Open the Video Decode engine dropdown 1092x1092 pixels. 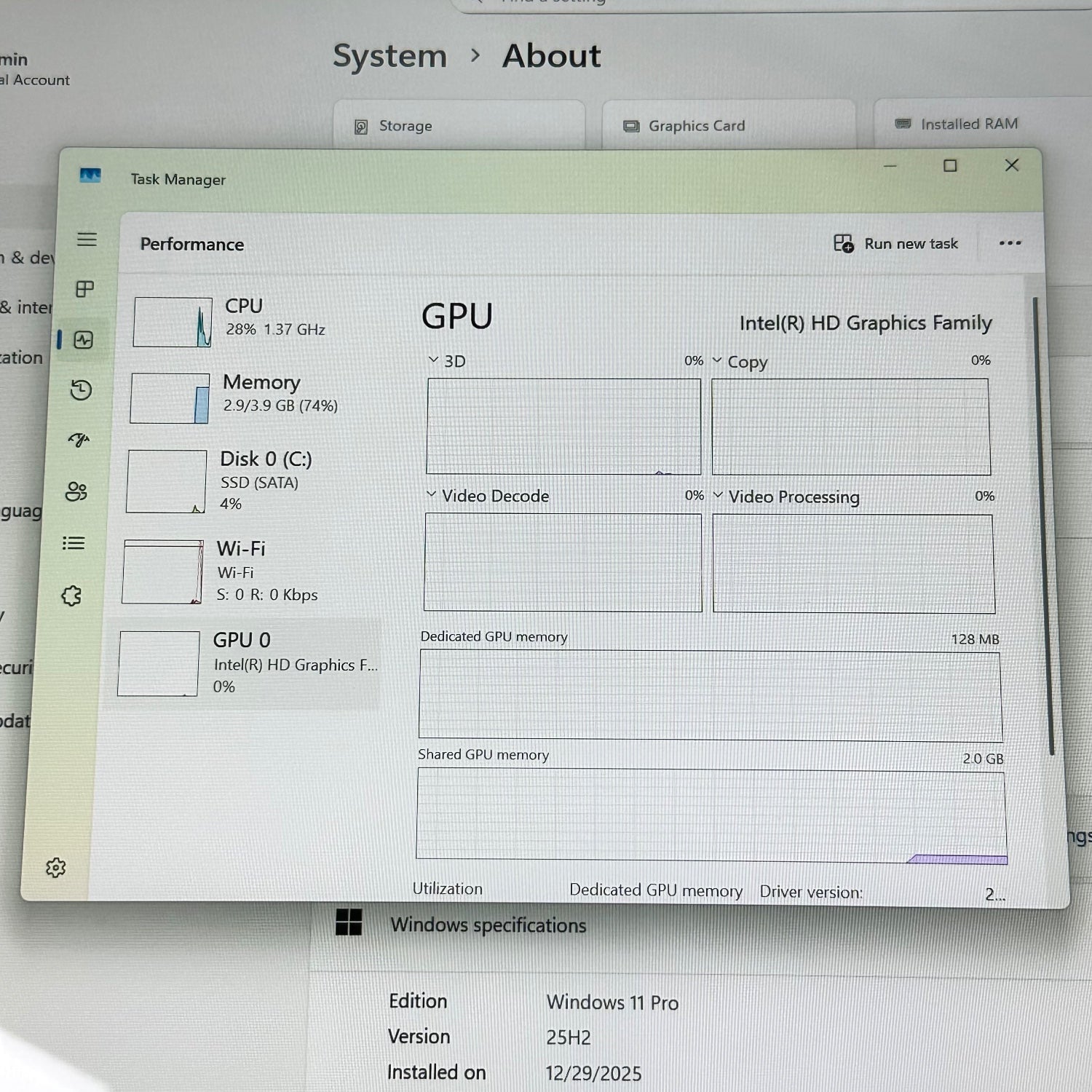[431, 495]
